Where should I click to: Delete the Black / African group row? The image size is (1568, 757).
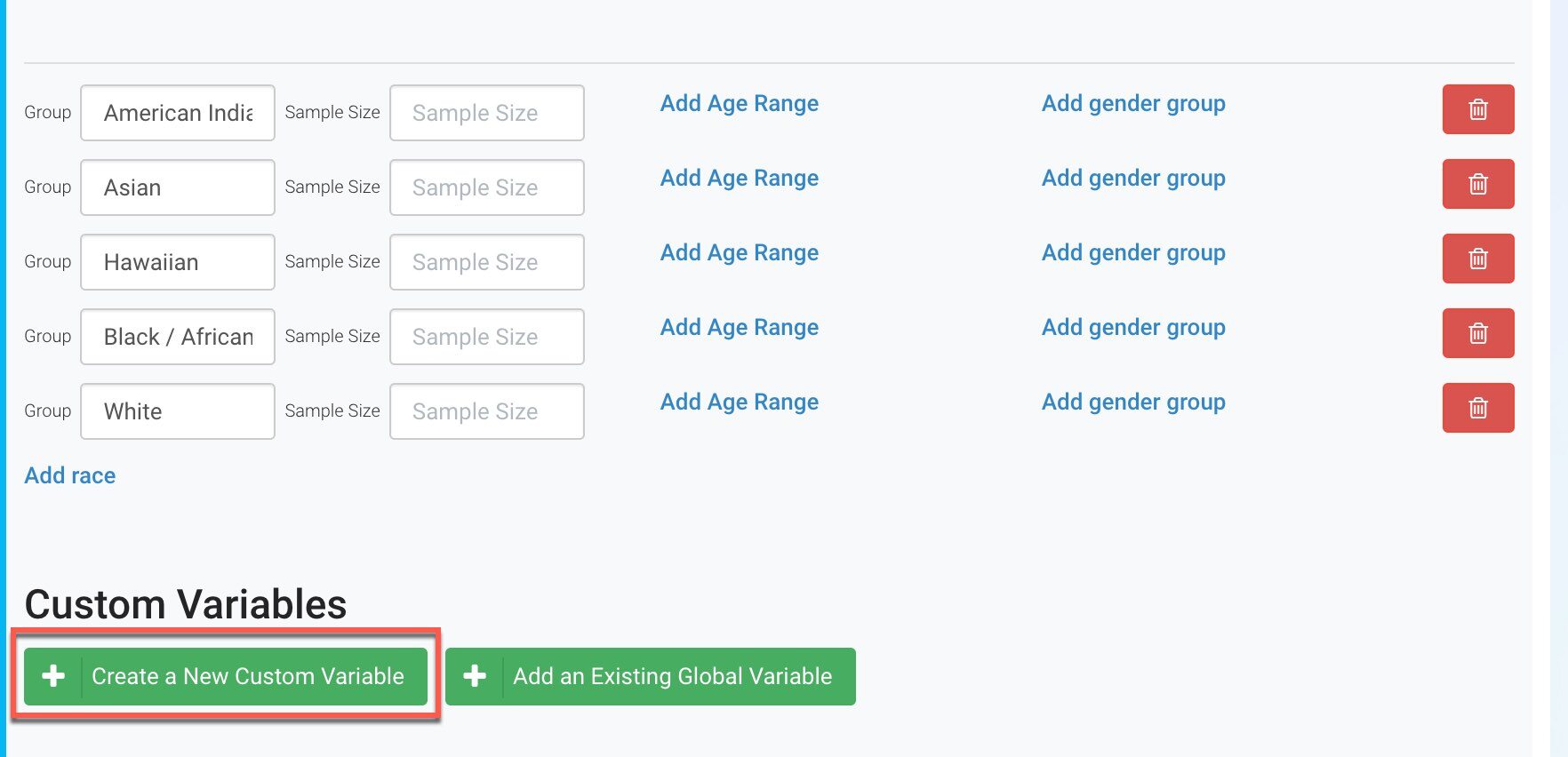pos(1477,333)
